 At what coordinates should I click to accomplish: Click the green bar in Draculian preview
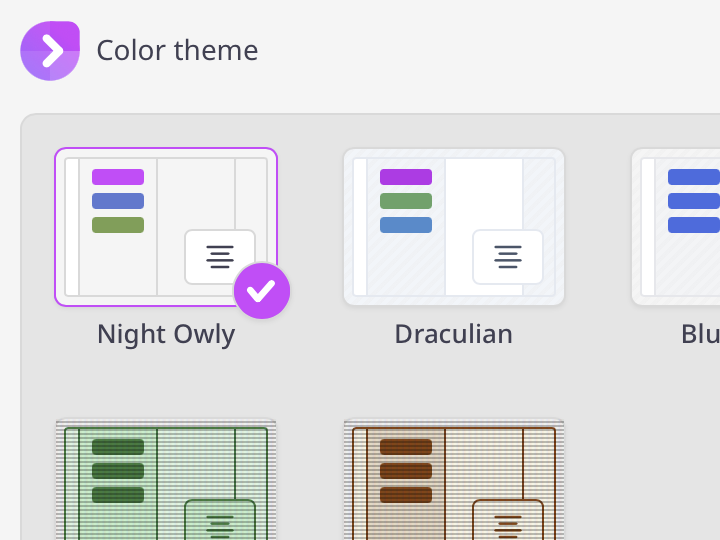click(406, 201)
